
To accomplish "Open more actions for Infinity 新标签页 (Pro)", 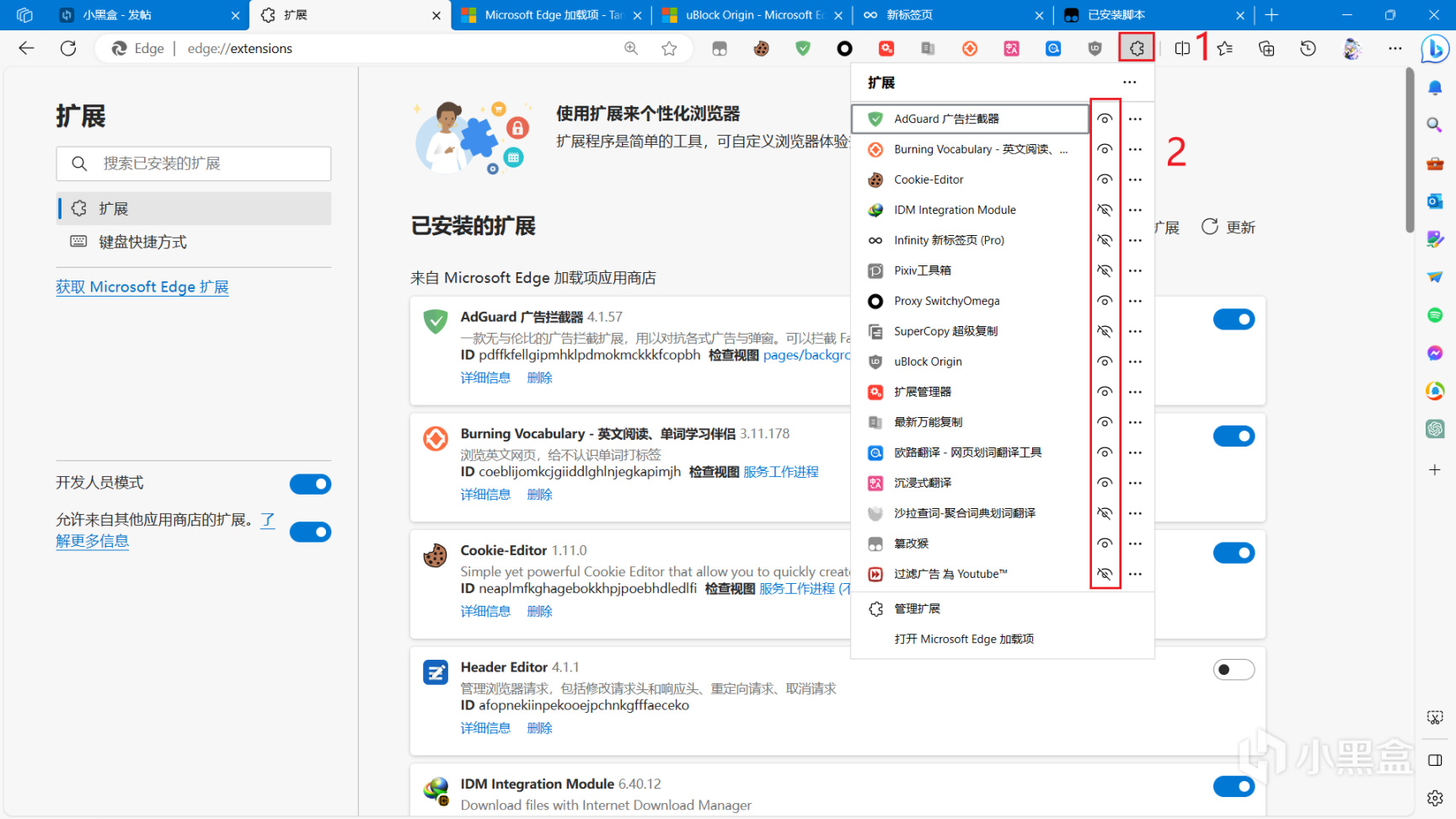I will tap(1136, 240).
